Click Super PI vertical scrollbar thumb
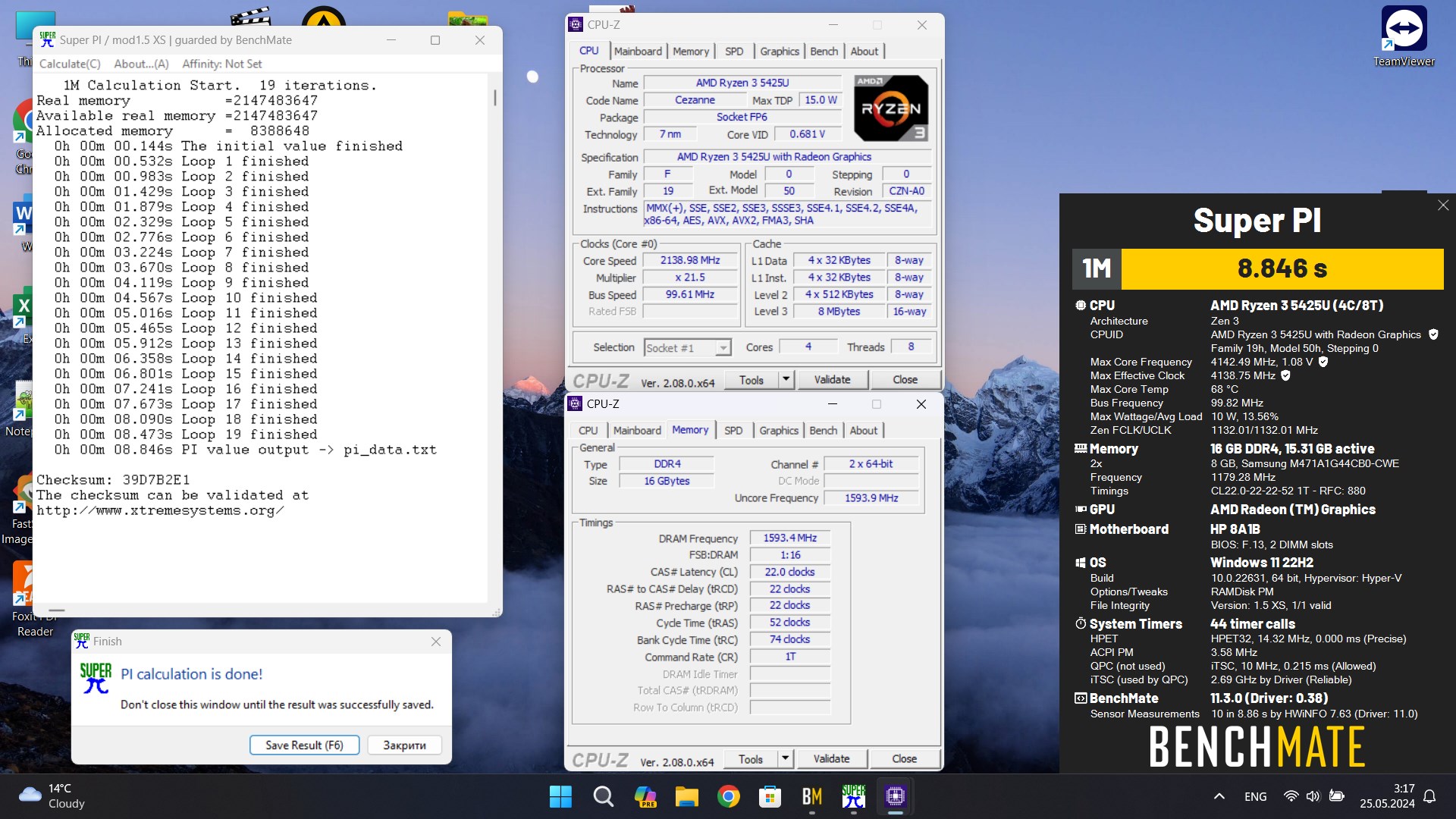 click(x=495, y=97)
